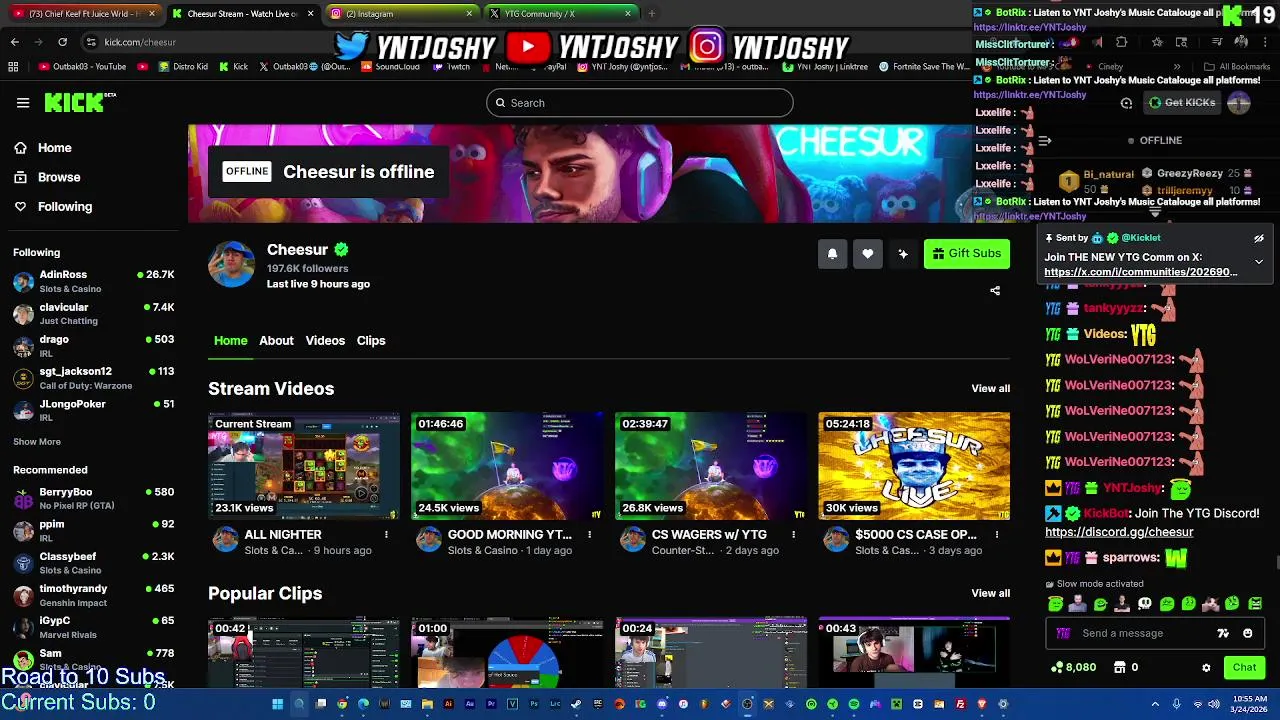The height and width of the screenshot is (720, 1280).
Task: Collapse the chat panel arrow icon
Action: pyautogui.click(x=1044, y=141)
